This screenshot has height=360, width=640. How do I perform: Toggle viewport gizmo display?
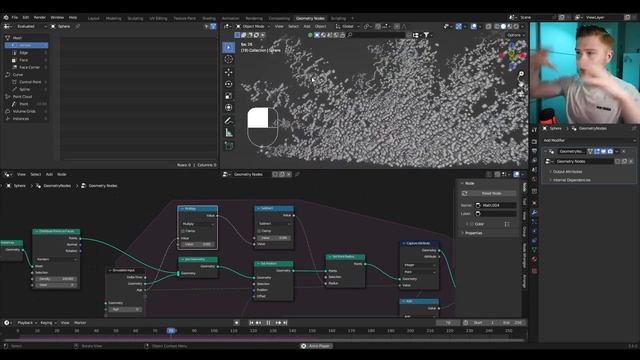pyautogui.click(x=459, y=27)
